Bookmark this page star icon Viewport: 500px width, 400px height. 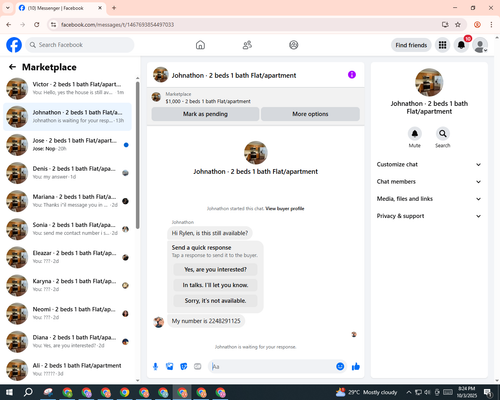point(458,25)
